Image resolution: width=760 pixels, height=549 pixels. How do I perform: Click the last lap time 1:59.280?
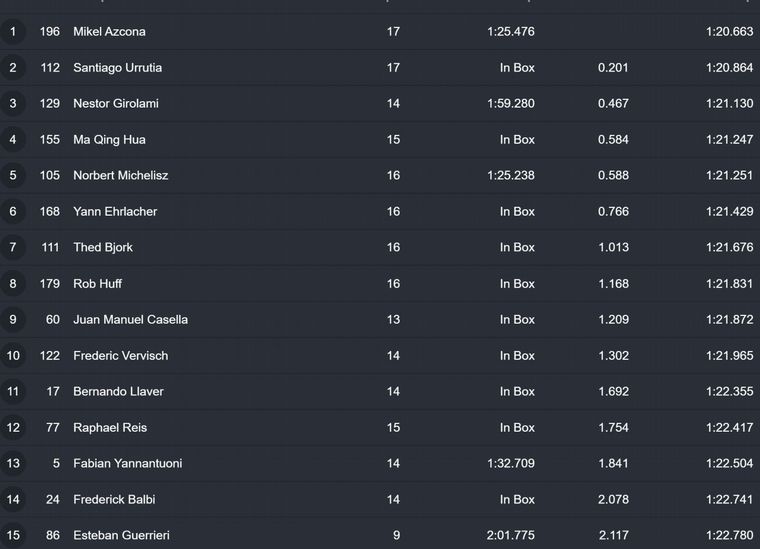pyautogui.click(x=511, y=104)
